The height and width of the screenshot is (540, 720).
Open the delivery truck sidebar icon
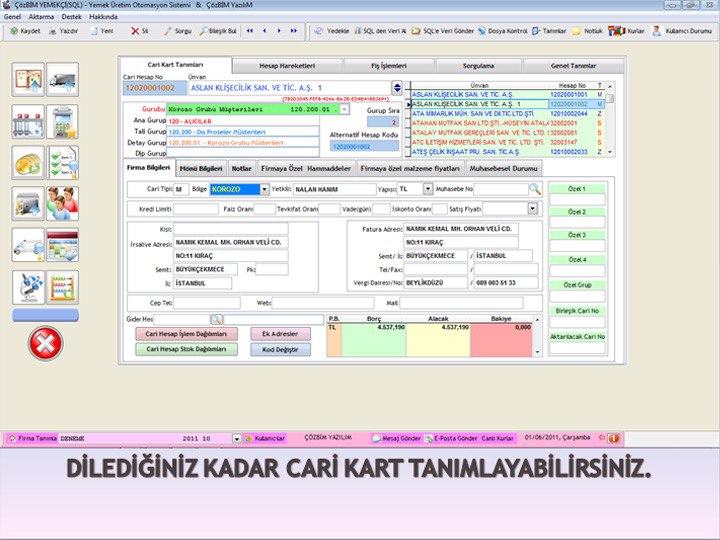pyautogui.click(x=62, y=79)
